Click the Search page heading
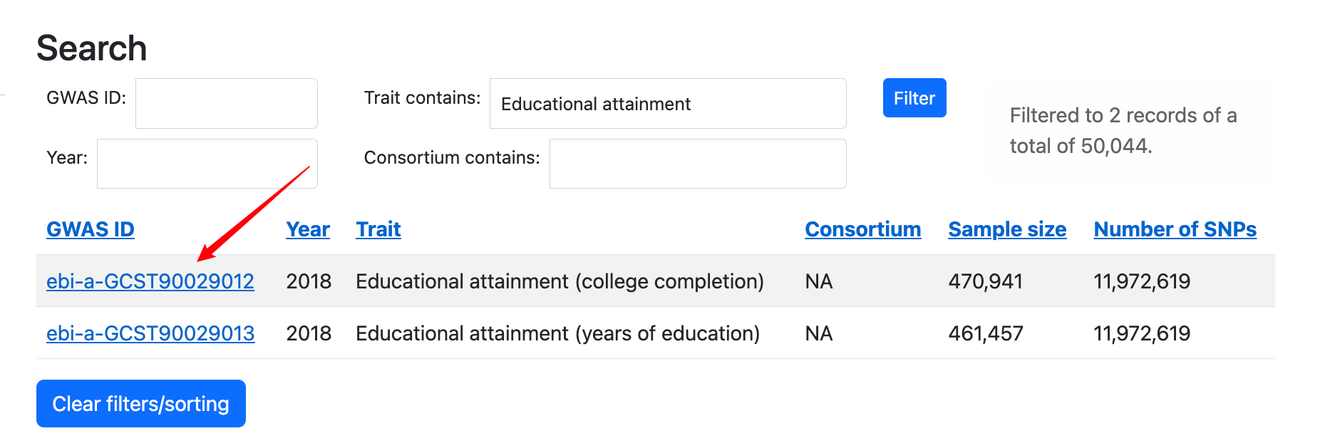Screen dimensions: 1340x440 [92, 48]
